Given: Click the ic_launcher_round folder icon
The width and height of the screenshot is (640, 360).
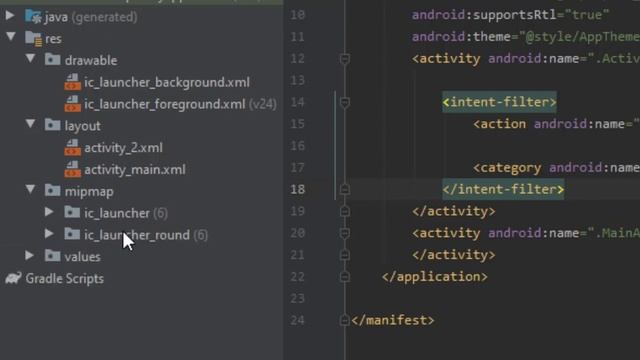Looking at the screenshot, I should tap(72, 234).
